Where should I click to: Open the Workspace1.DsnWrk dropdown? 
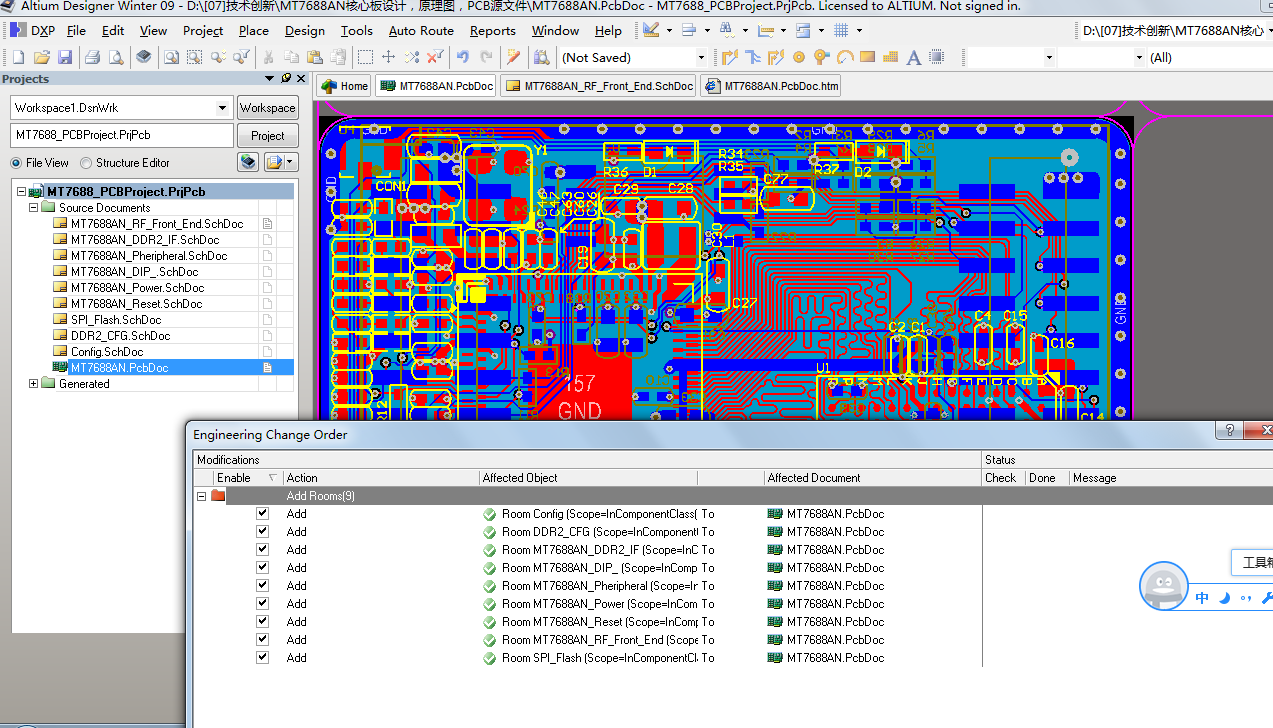pyautogui.click(x=223, y=107)
